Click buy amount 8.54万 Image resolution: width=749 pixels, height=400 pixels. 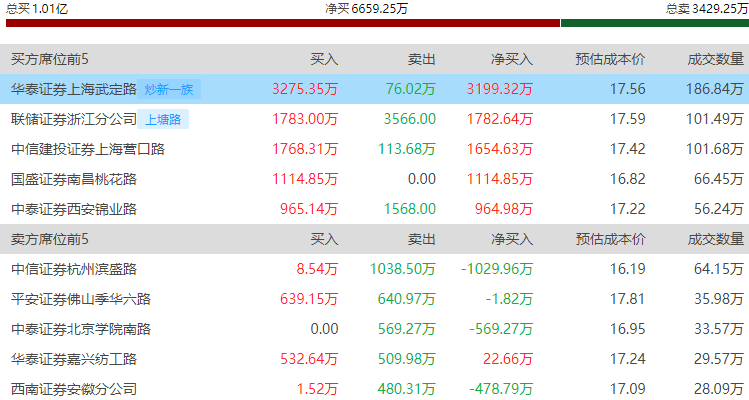pos(317,269)
